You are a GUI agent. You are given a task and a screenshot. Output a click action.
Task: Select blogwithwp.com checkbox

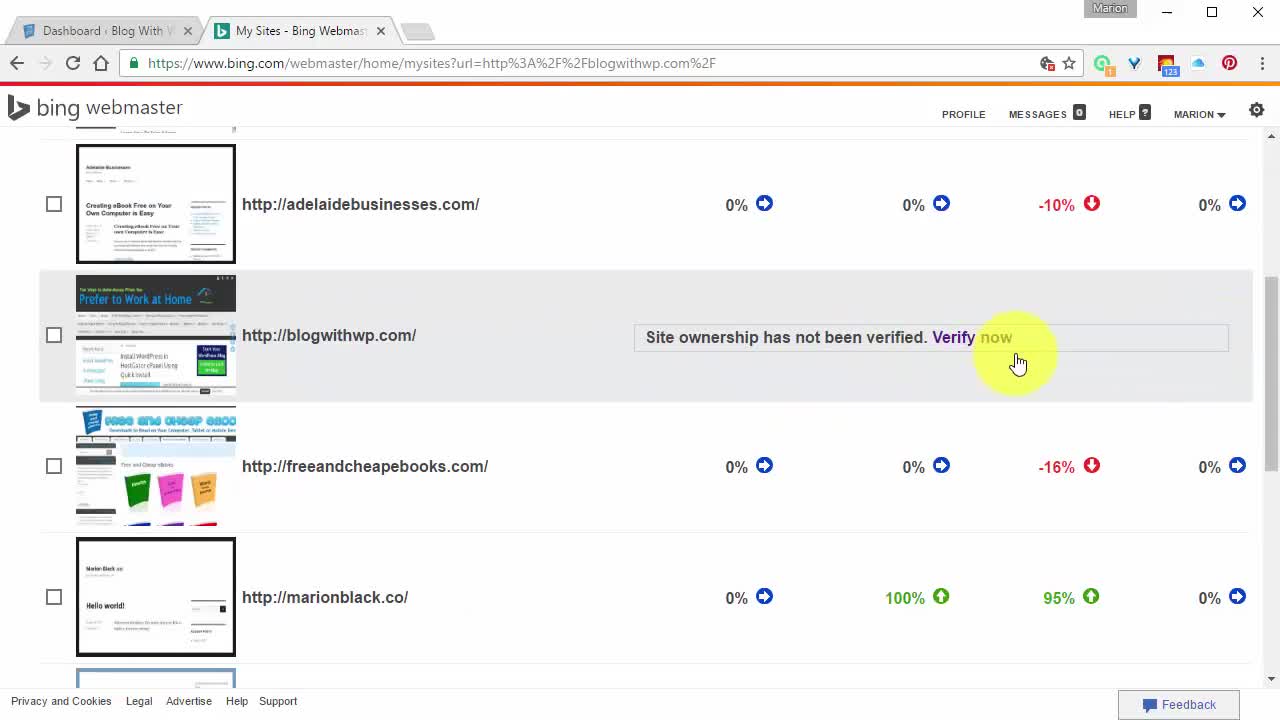click(54, 335)
